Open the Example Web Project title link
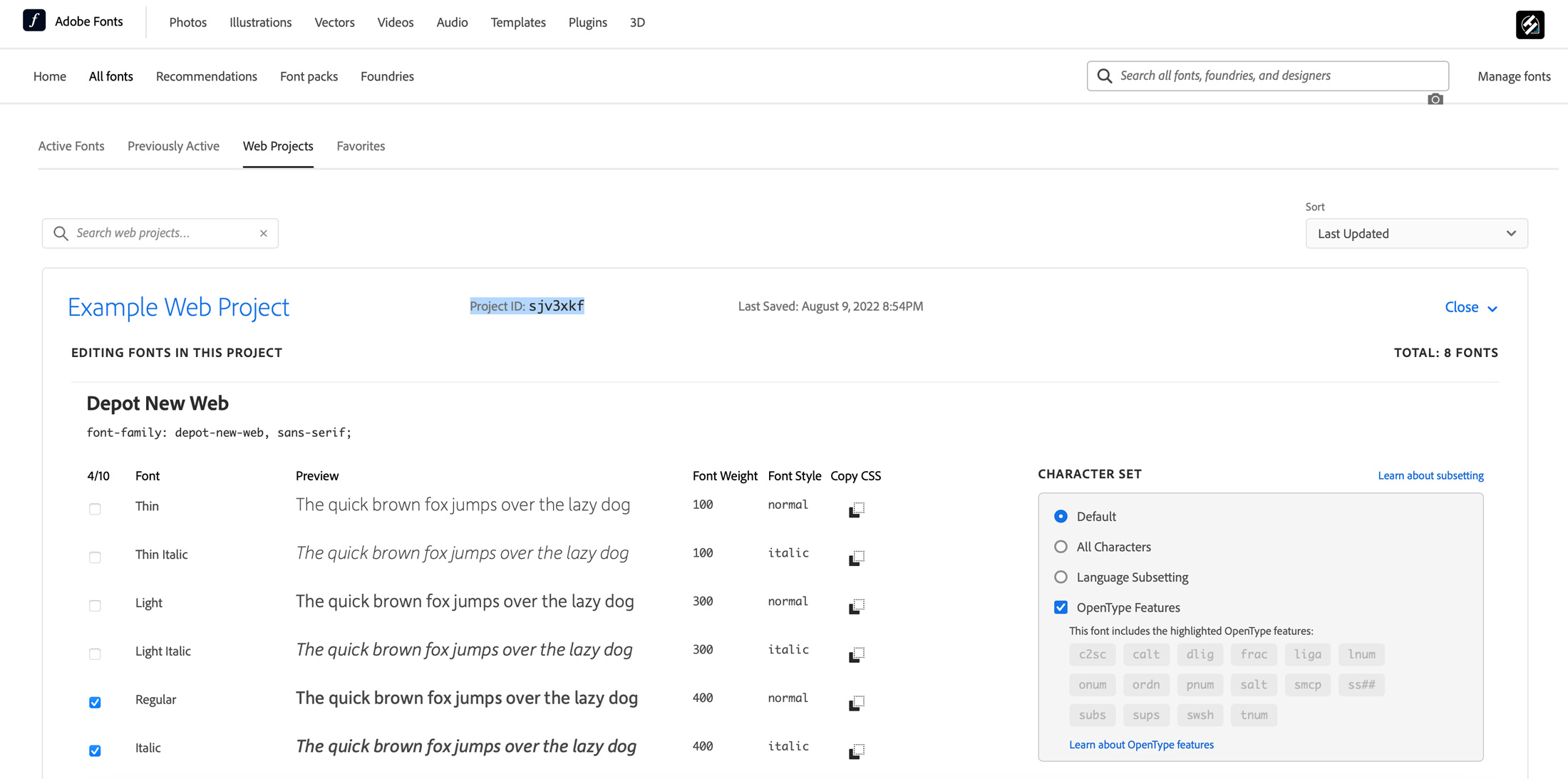This screenshot has width=1568, height=779. click(178, 307)
